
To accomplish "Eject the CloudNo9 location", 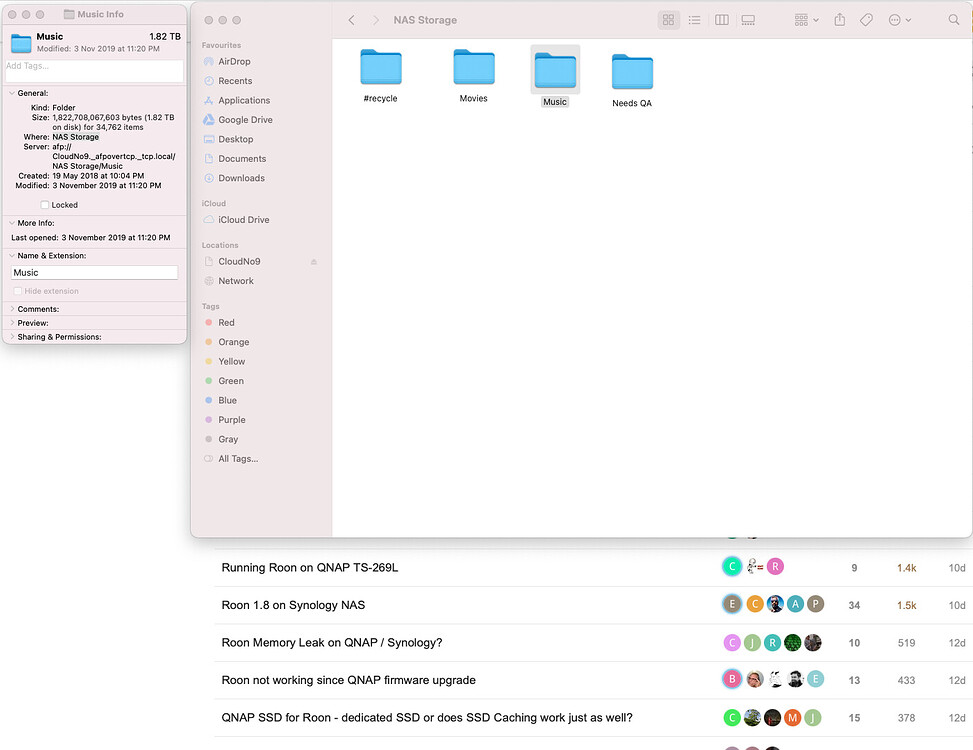I will click(x=314, y=262).
